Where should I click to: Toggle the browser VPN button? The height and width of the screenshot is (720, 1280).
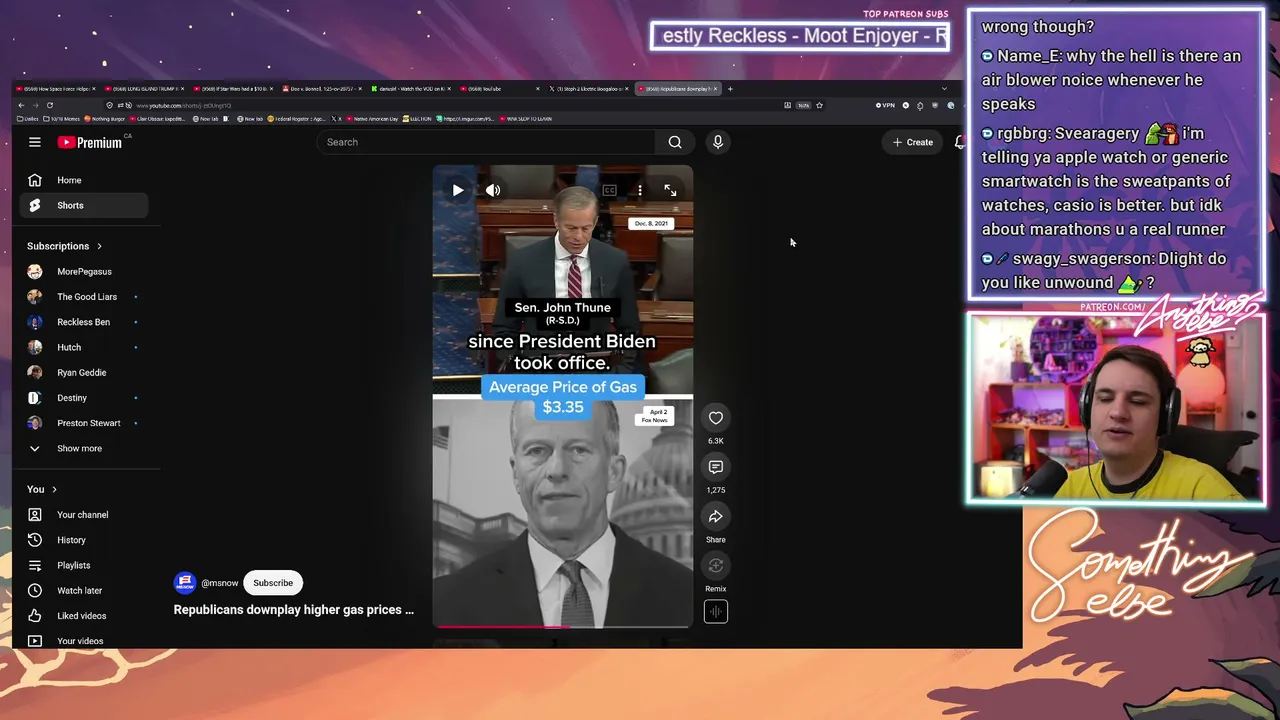[885, 105]
